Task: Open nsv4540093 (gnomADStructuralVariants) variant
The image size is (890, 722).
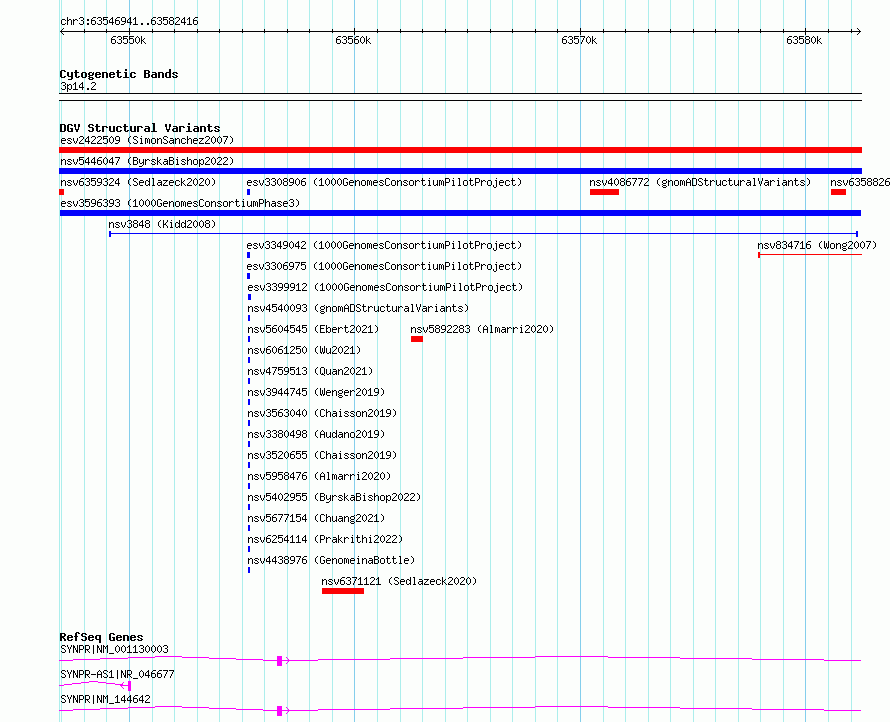Action: [x=358, y=308]
